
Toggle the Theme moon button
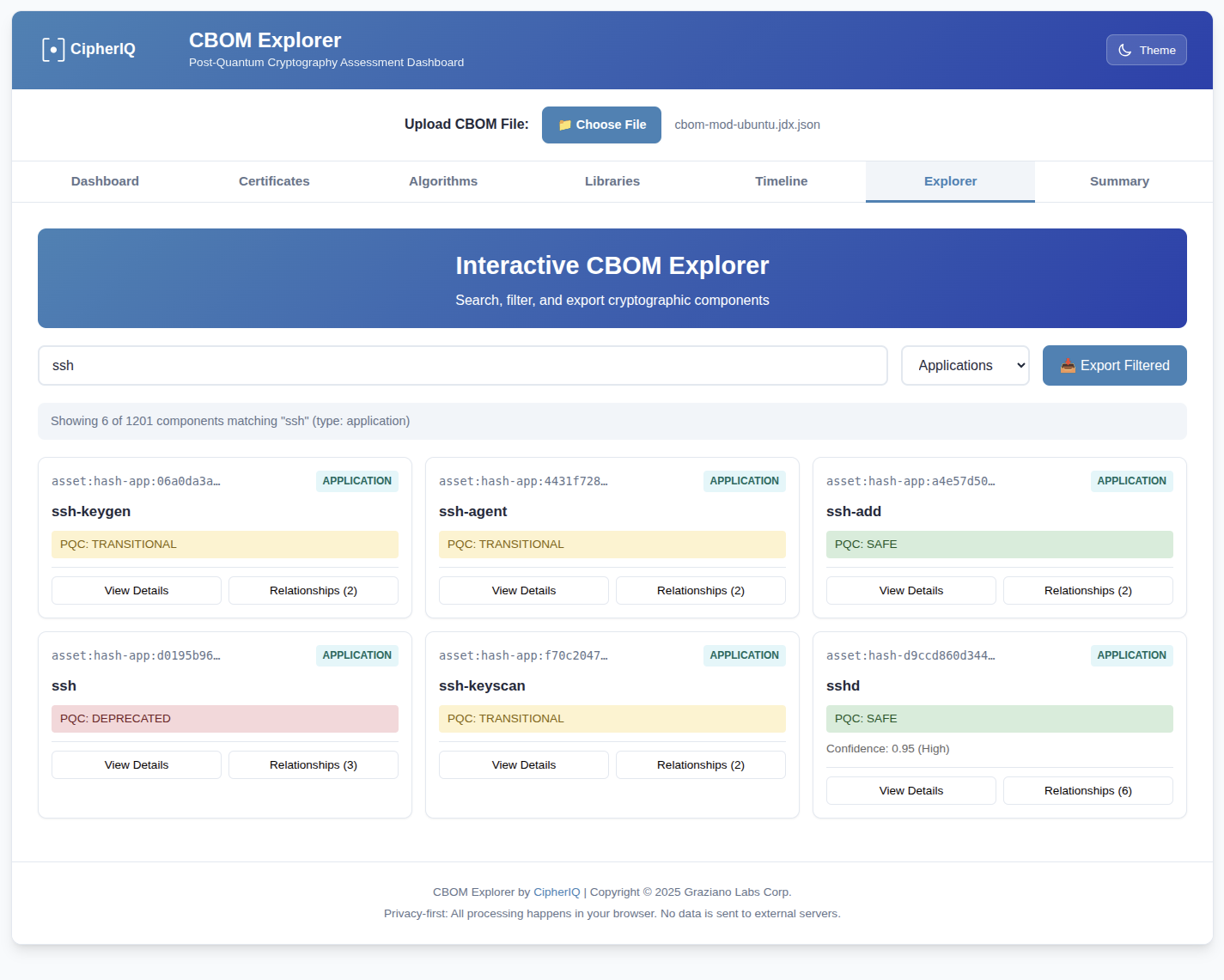point(1146,50)
